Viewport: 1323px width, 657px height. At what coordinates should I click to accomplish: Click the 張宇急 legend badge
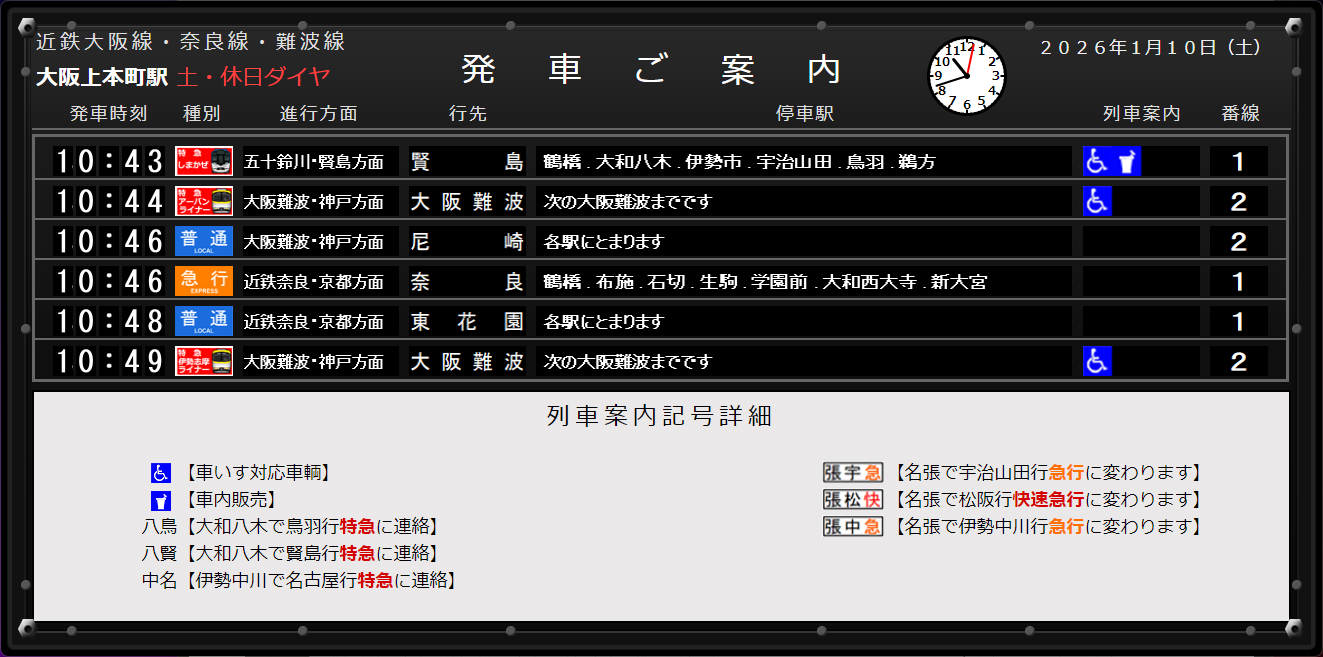tap(853, 473)
